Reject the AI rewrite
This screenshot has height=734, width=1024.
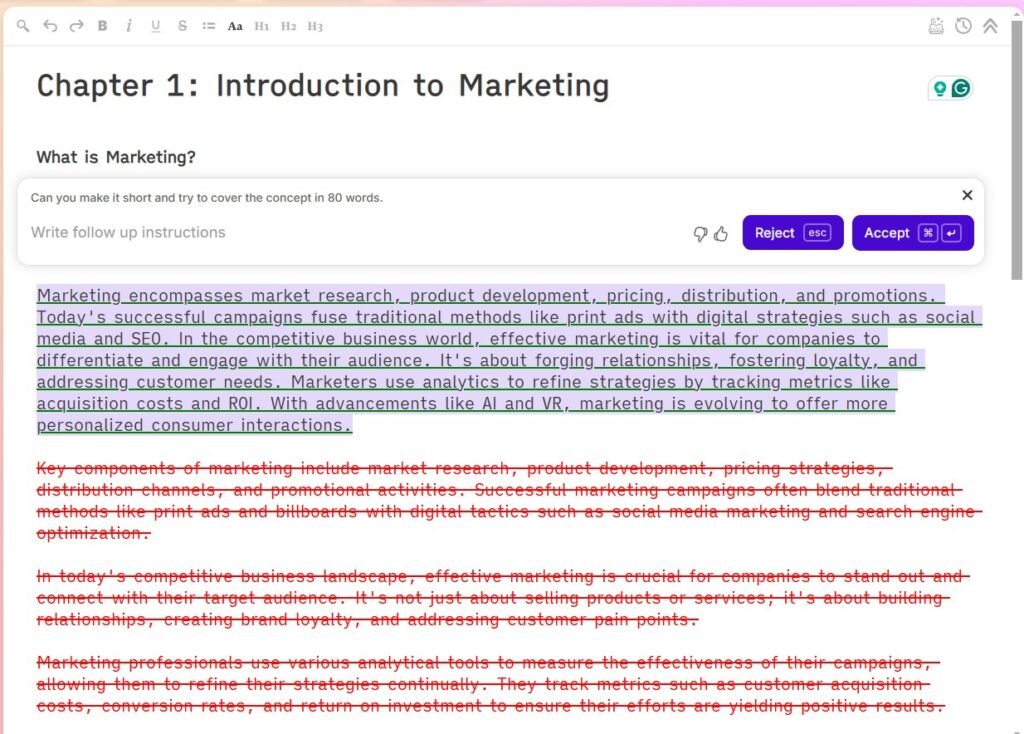[x=793, y=233]
